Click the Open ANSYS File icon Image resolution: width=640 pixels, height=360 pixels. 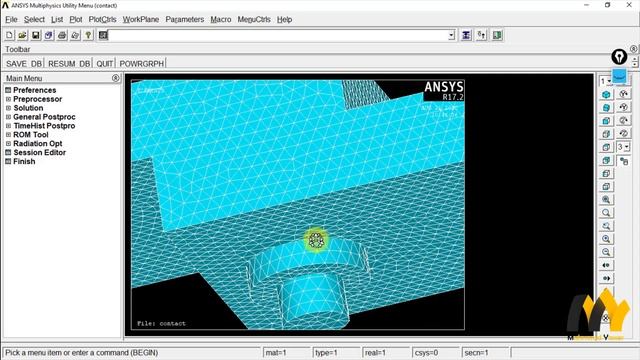click(x=22, y=35)
